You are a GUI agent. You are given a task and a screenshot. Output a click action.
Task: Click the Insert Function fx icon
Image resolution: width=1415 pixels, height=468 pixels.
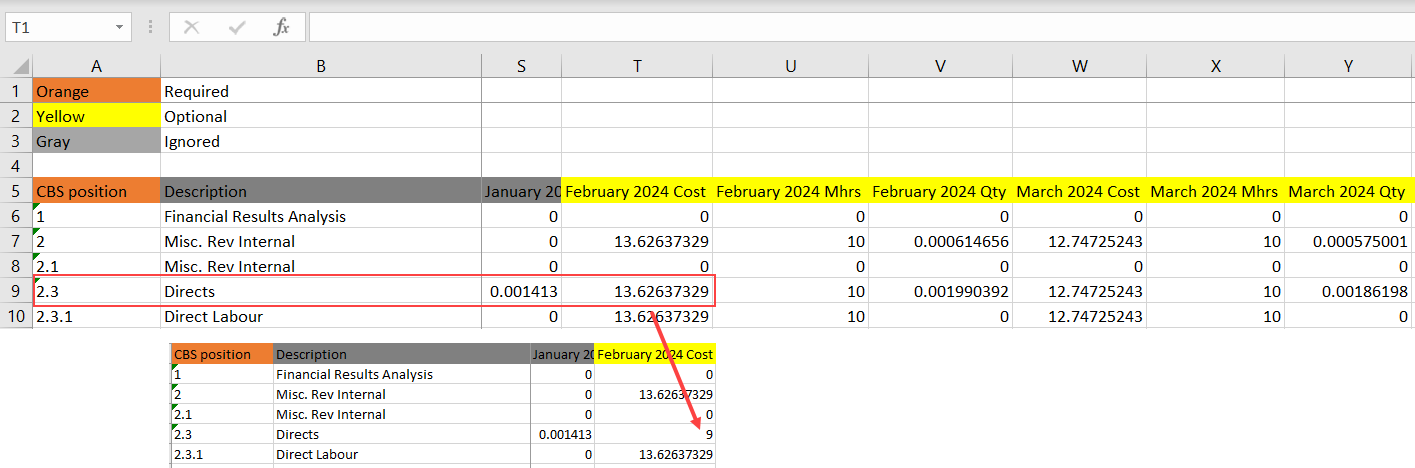click(281, 28)
